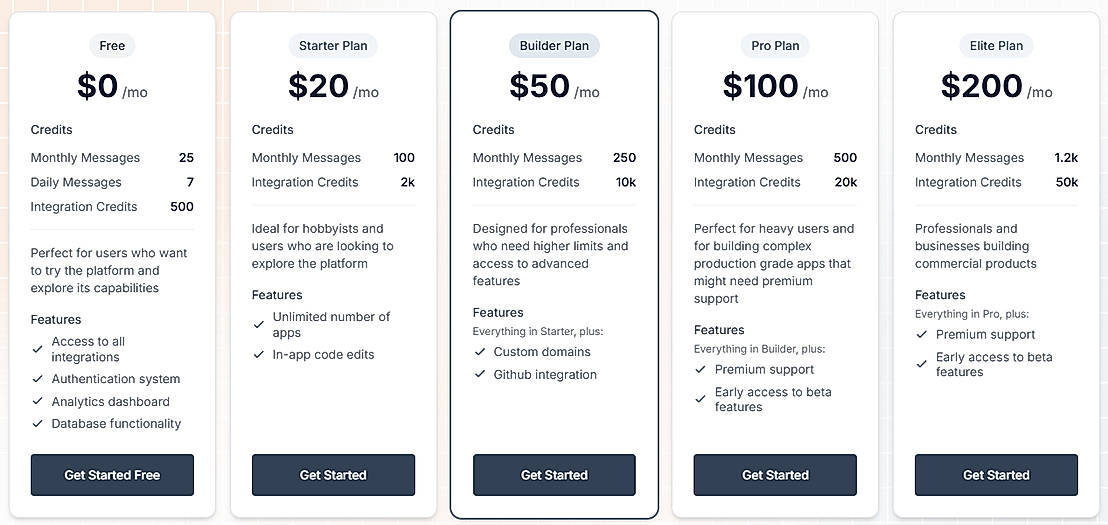Click checkmark next to Authentication system

coord(37,379)
